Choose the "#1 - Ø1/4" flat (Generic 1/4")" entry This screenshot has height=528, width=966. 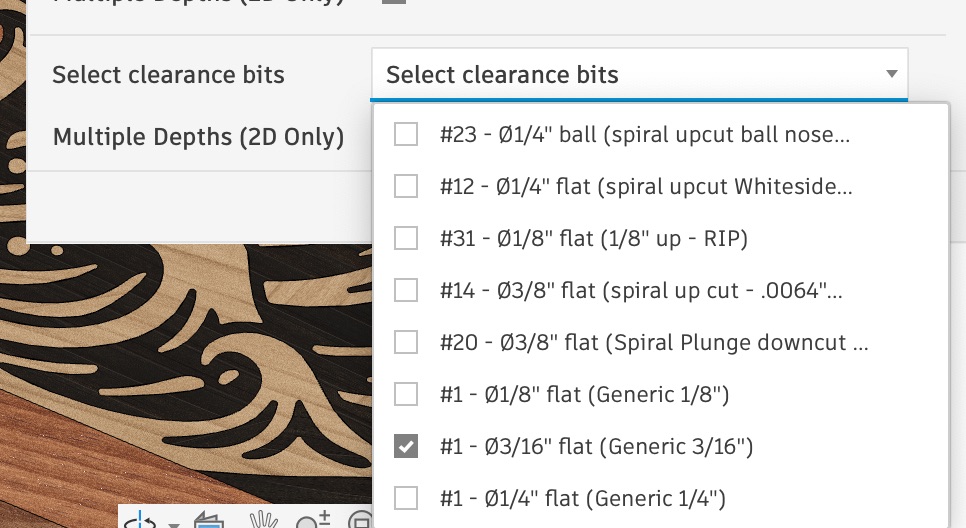(x=582, y=497)
